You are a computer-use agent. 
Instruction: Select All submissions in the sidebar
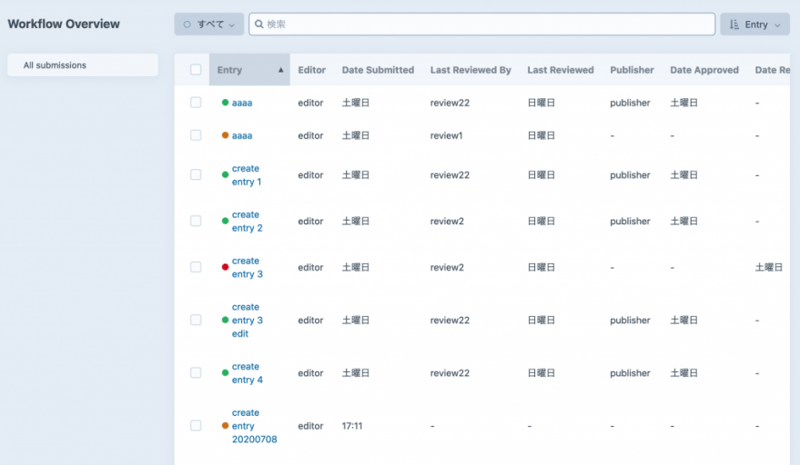pyautogui.click(x=82, y=65)
